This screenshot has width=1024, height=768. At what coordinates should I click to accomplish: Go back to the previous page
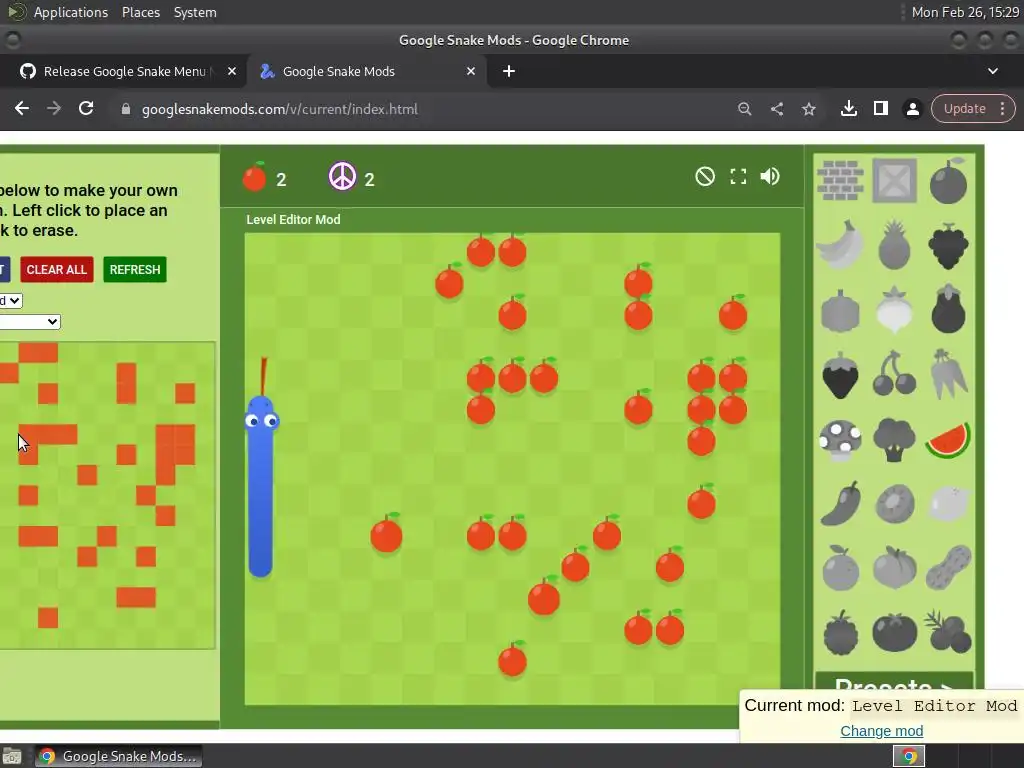pyautogui.click(x=22, y=108)
